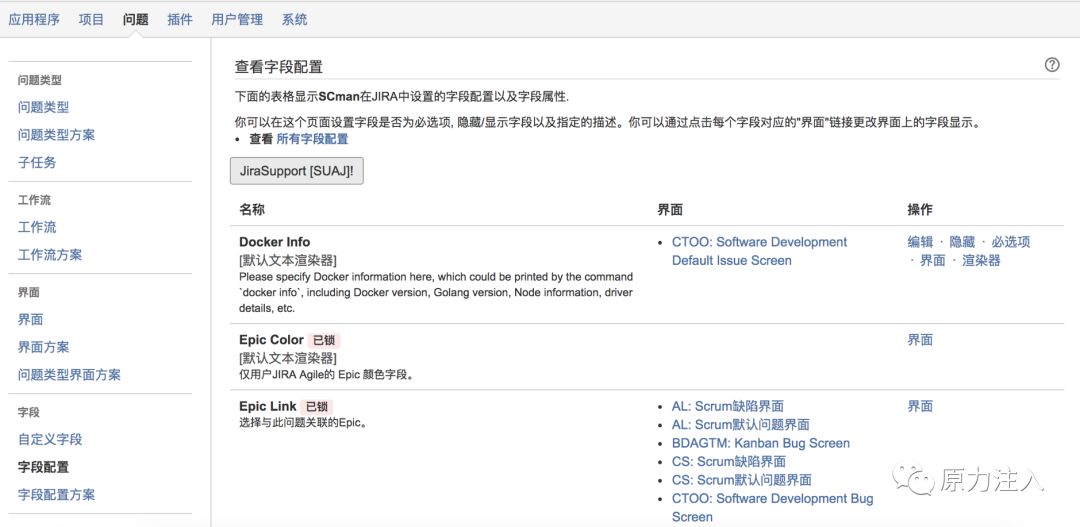Open the help question-mark icon
Image resolution: width=1080 pixels, height=527 pixels.
tap(1052, 65)
